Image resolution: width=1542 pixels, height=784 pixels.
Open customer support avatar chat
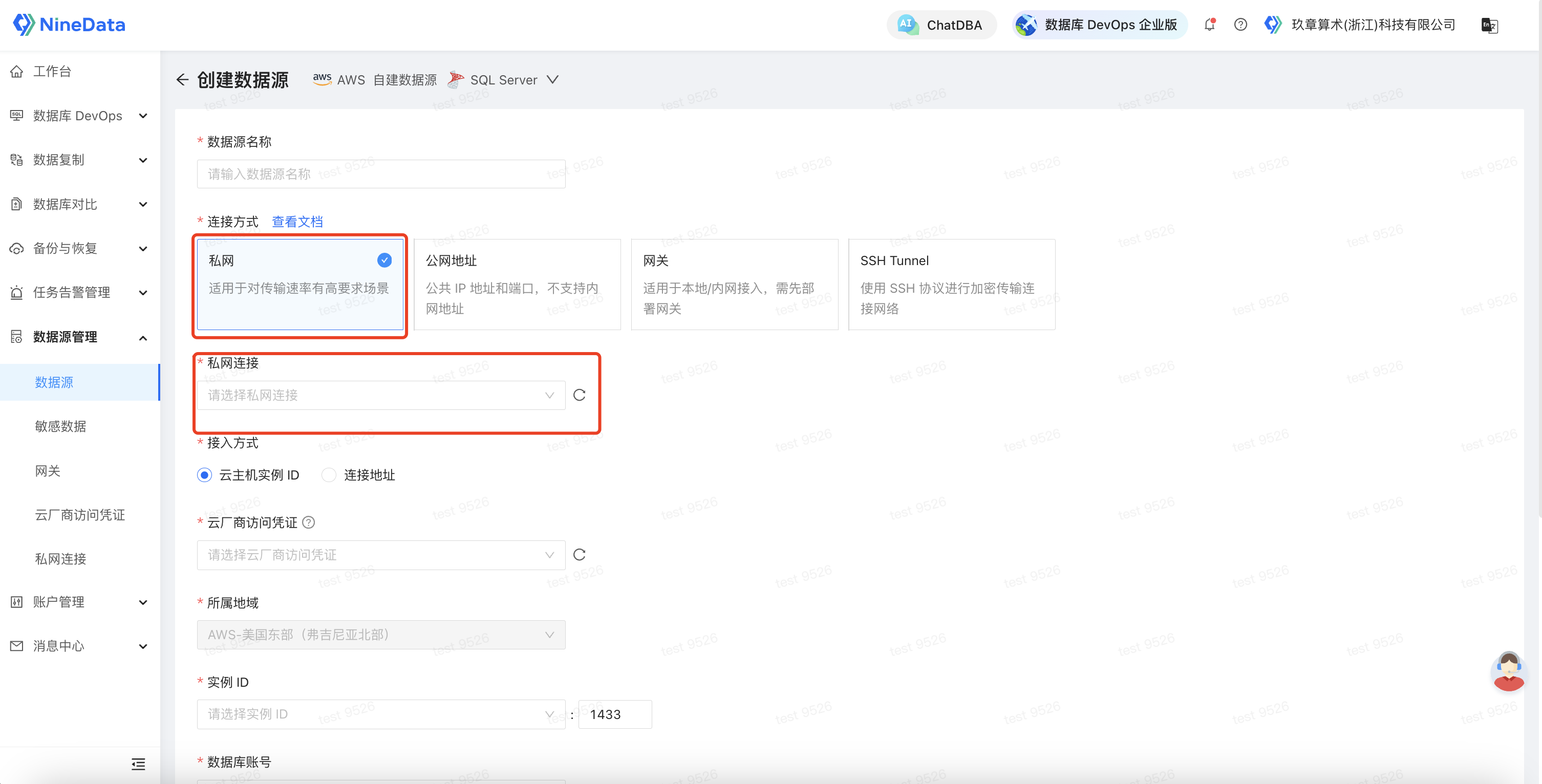[x=1509, y=672]
